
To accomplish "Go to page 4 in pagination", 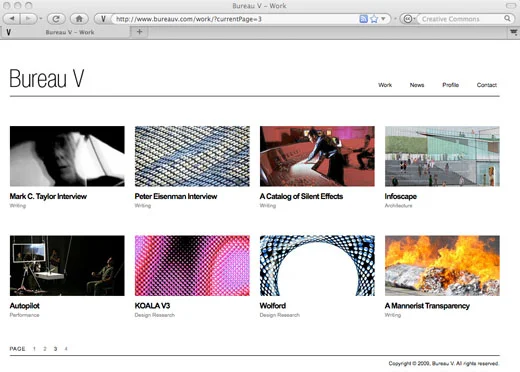I will coord(66,349).
